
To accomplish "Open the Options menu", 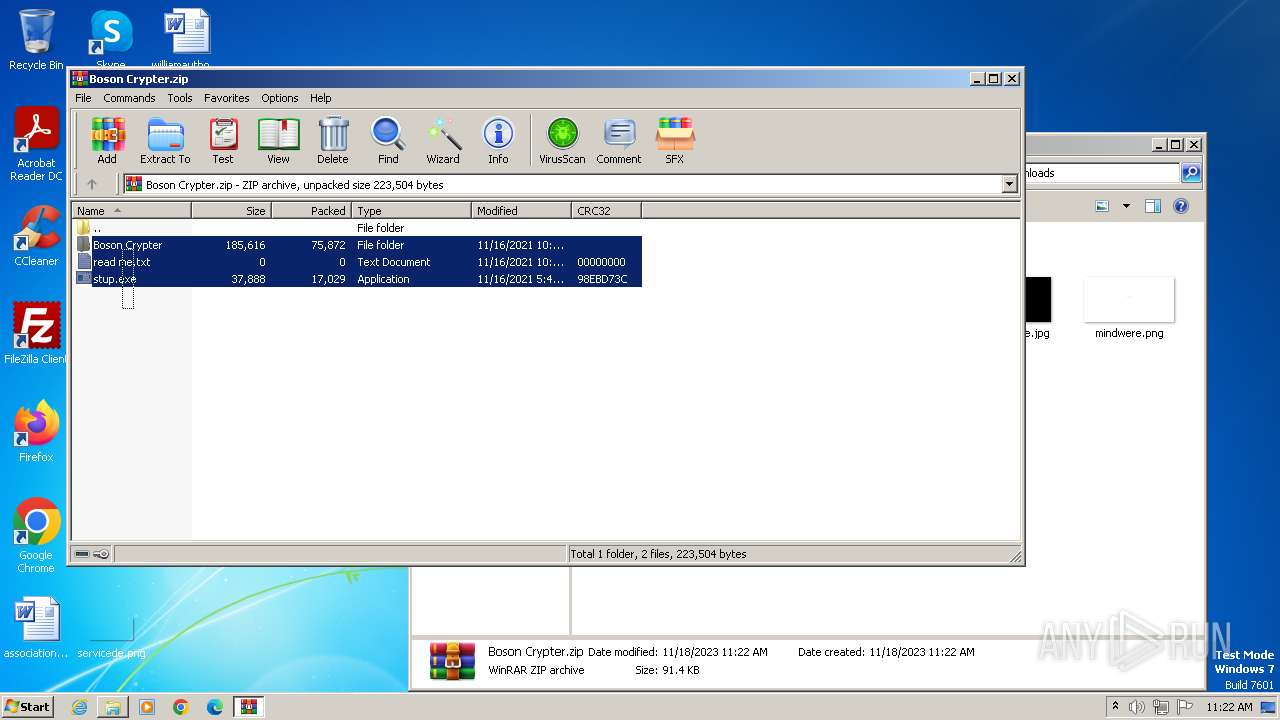I will point(280,98).
